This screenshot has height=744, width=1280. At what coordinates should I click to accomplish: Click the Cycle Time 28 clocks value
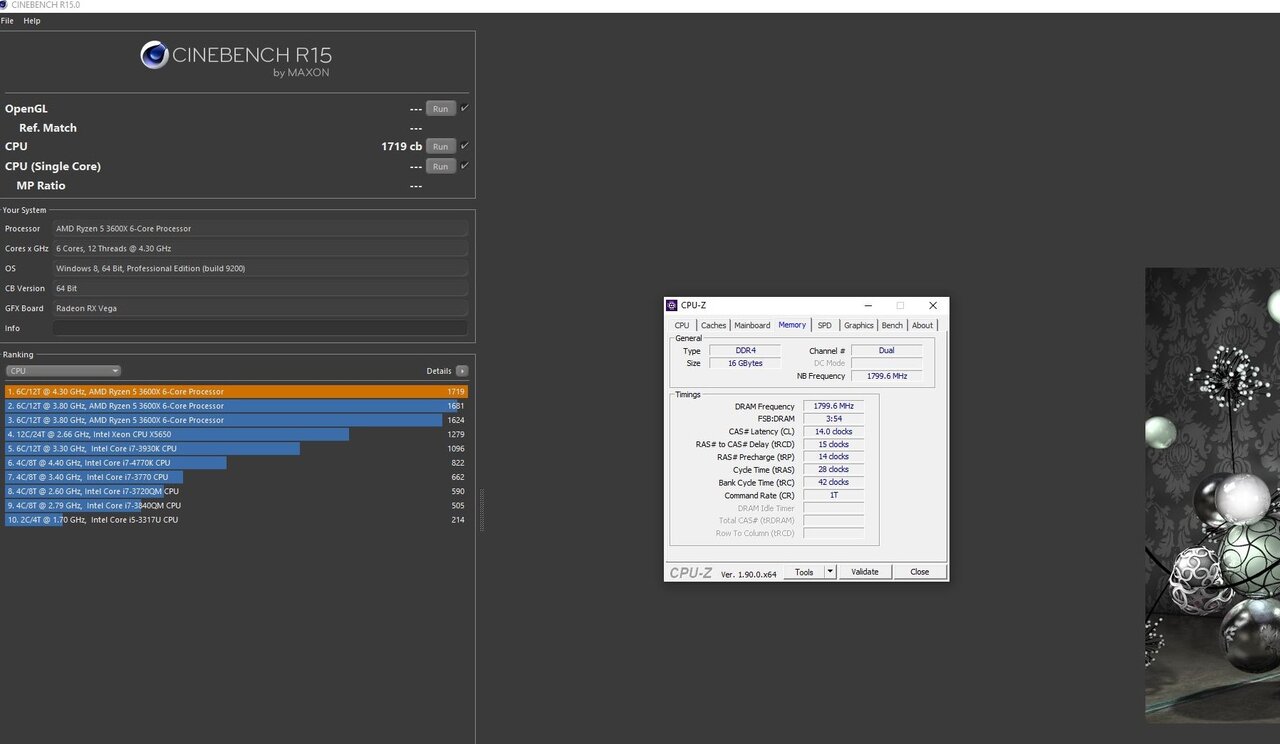[833, 469]
